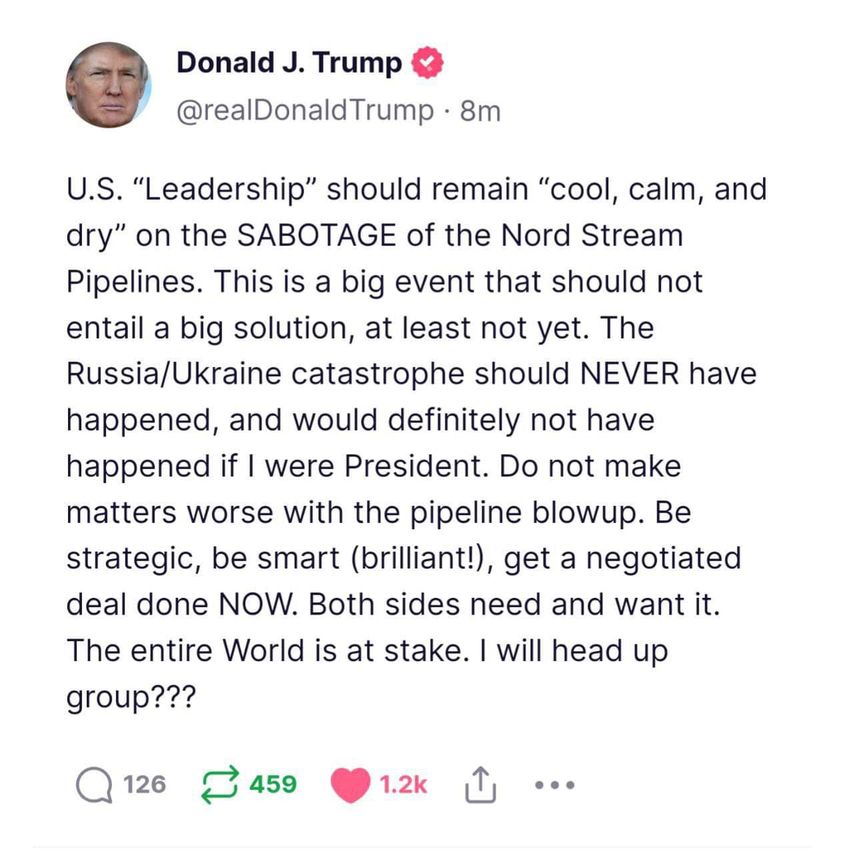The width and height of the screenshot is (843, 854).
Task: Click the closing word group???
Action: [131, 698]
